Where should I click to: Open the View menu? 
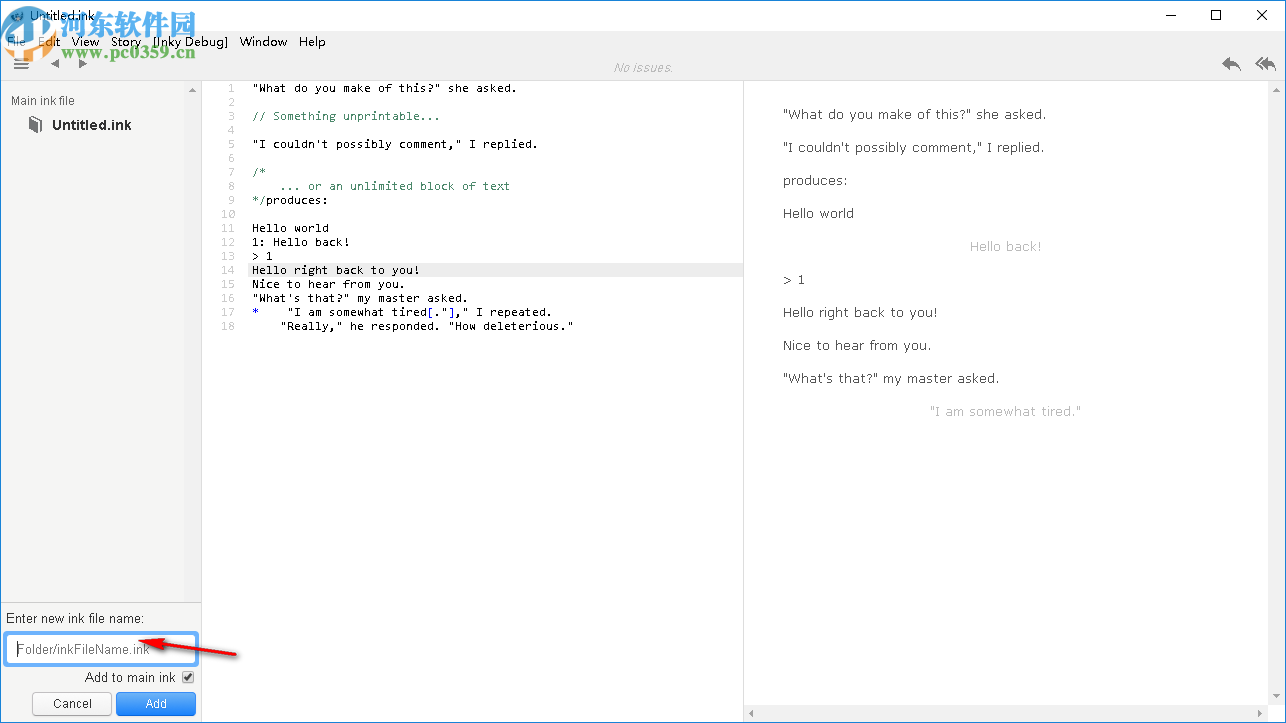click(x=86, y=42)
